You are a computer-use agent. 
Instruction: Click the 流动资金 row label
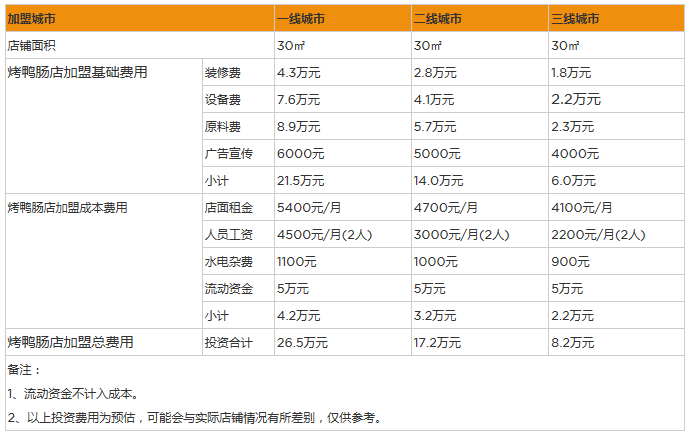[229, 289]
